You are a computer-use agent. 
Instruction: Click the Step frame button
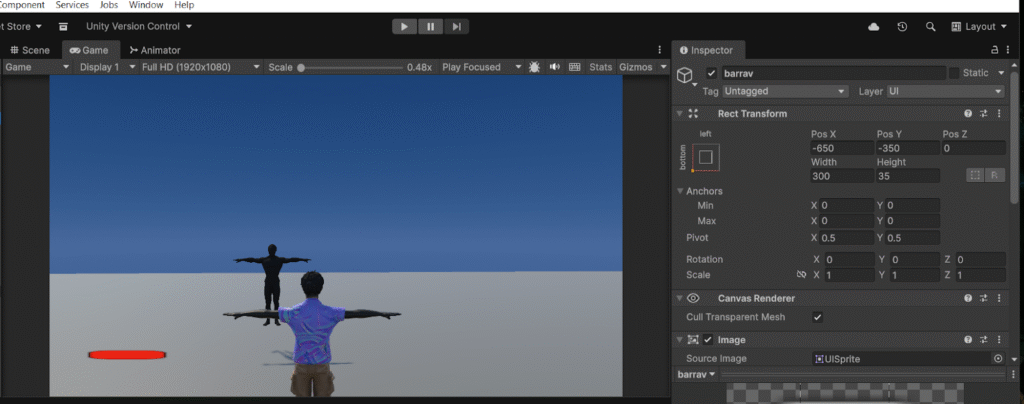click(x=456, y=26)
